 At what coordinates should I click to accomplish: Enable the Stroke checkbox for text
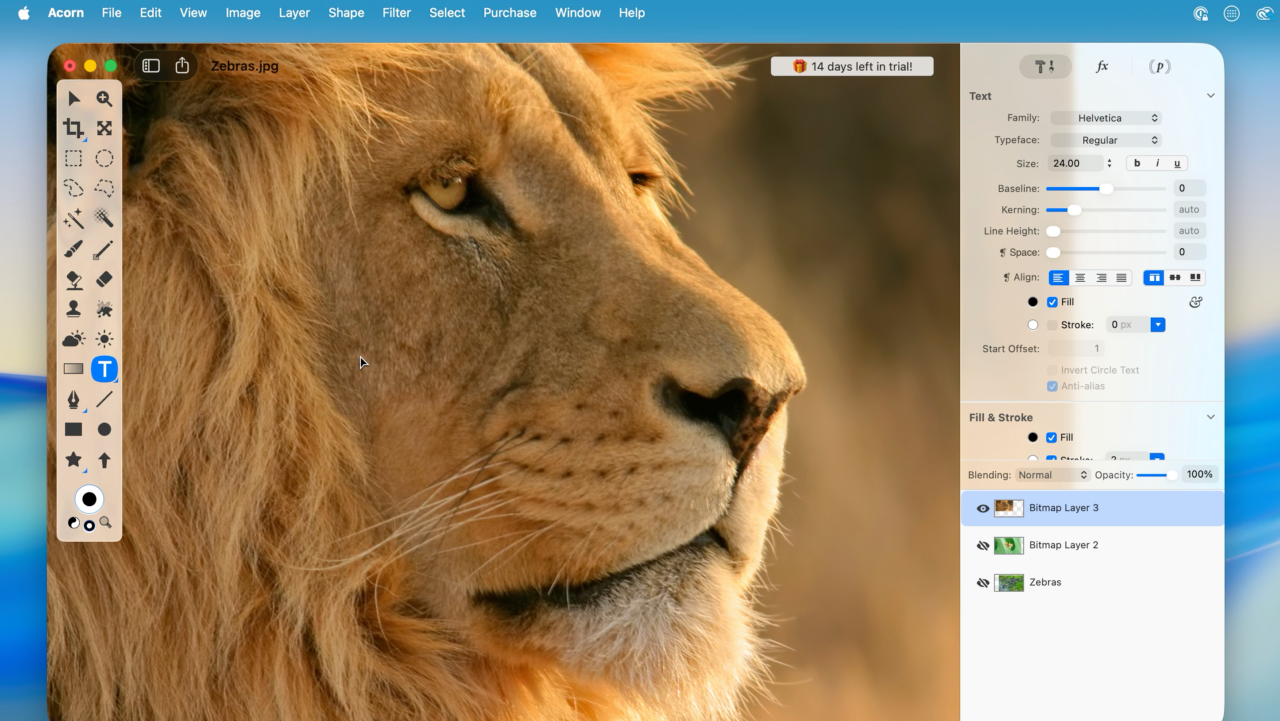point(1050,324)
